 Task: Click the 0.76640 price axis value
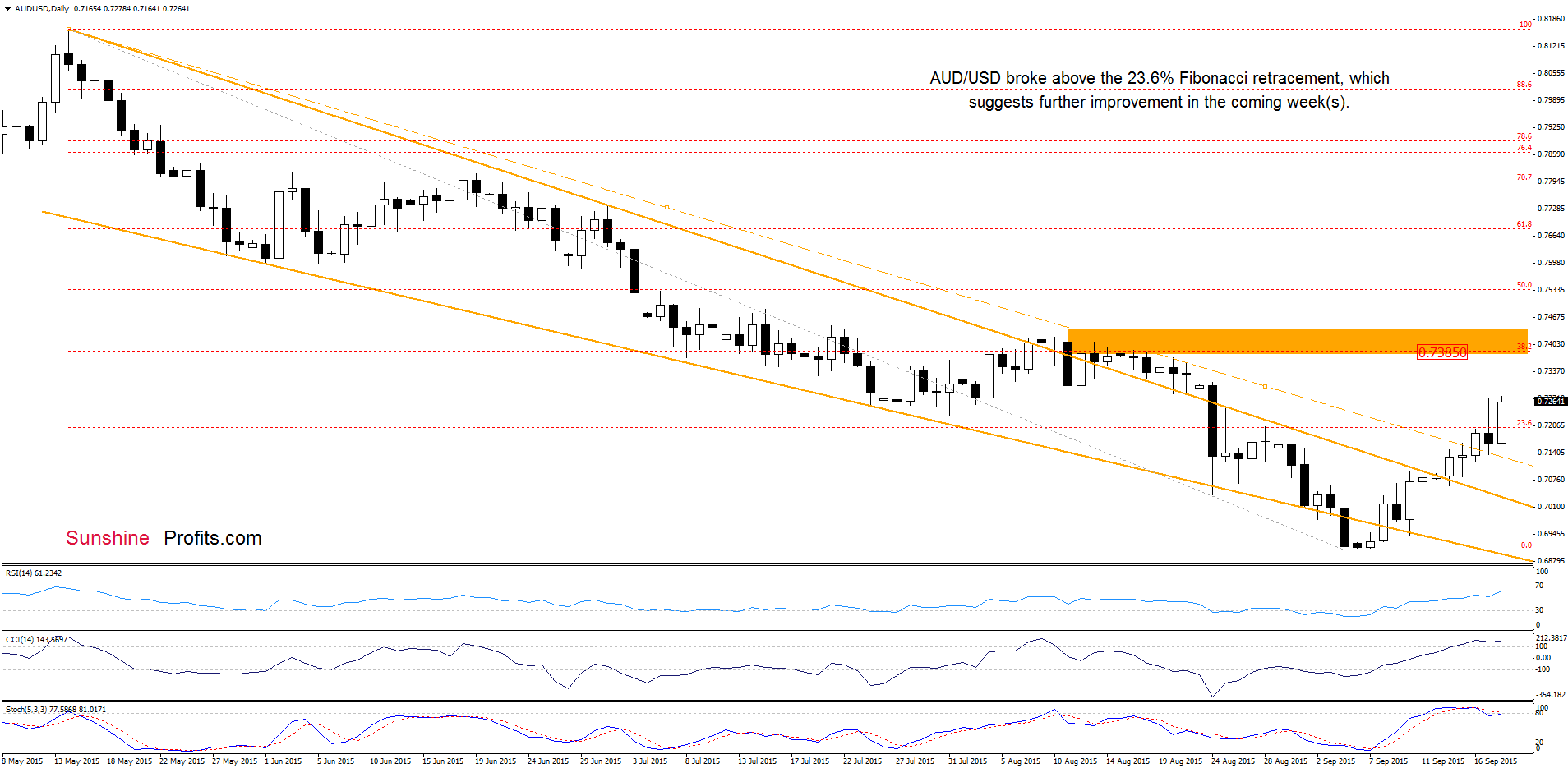pos(1552,236)
